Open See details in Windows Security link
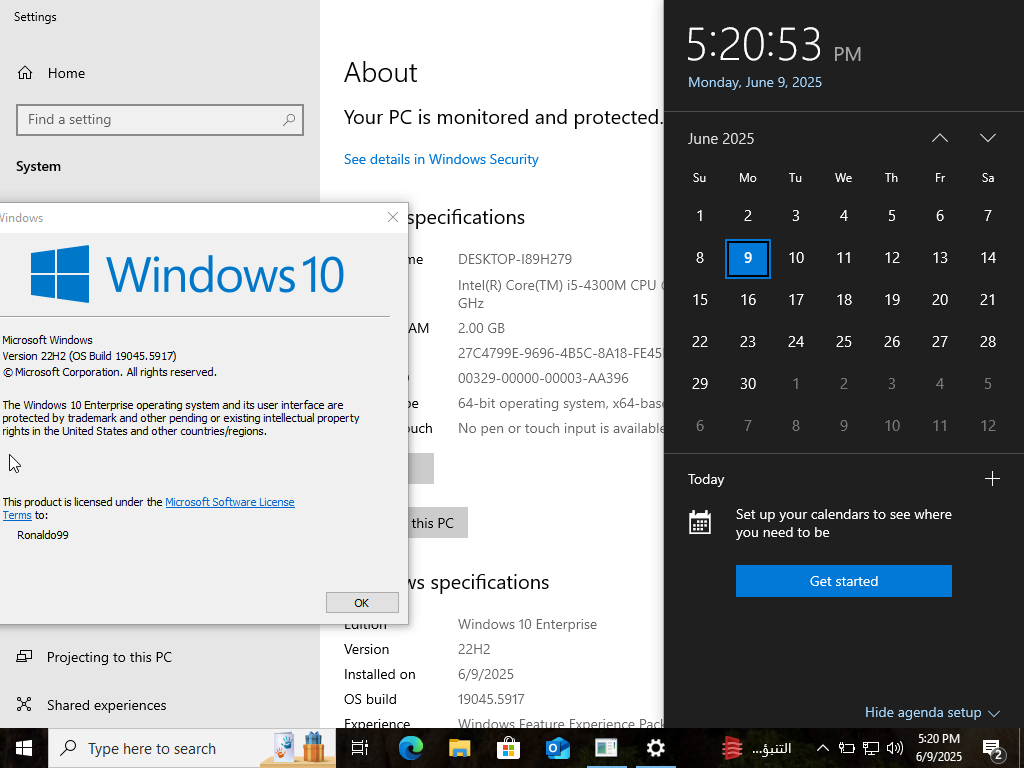1024x768 pixels. (441, 159)
